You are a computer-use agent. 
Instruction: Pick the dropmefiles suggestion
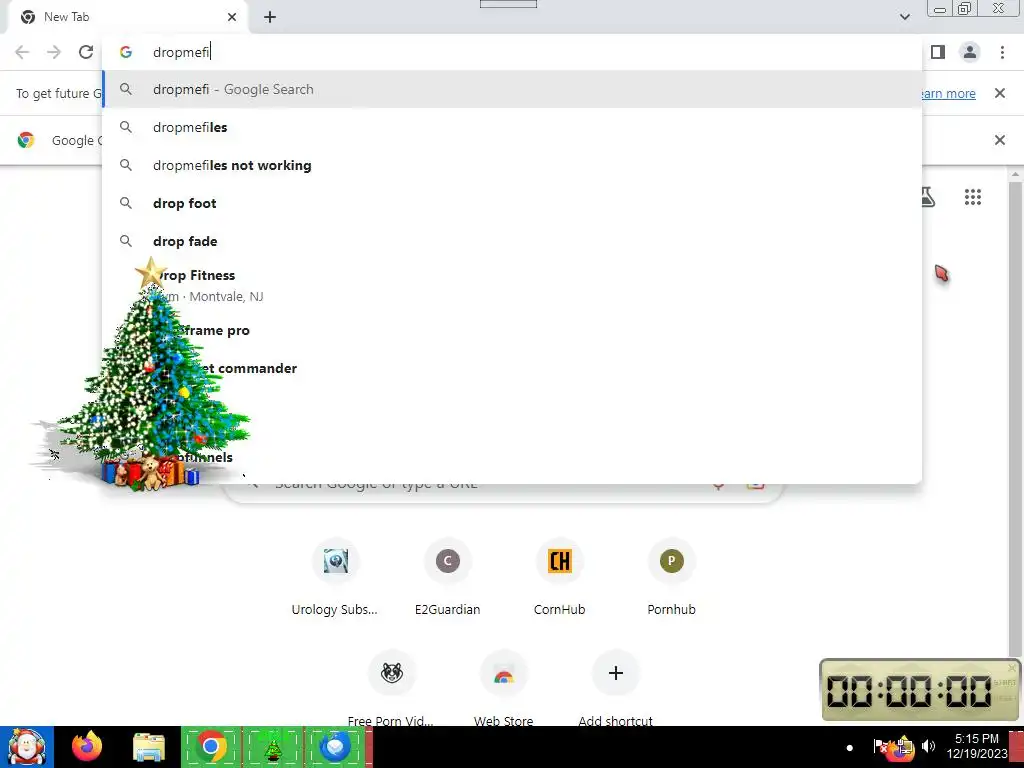[x=512, y=127]
